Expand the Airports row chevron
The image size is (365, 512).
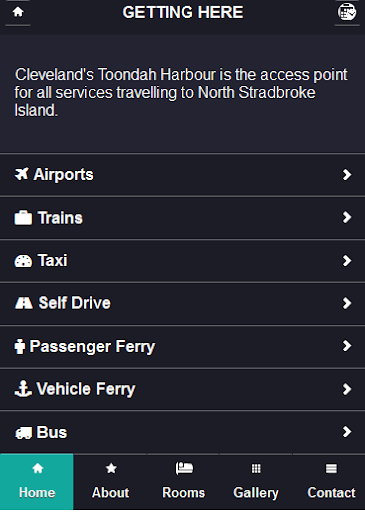(x=347, y=174)
